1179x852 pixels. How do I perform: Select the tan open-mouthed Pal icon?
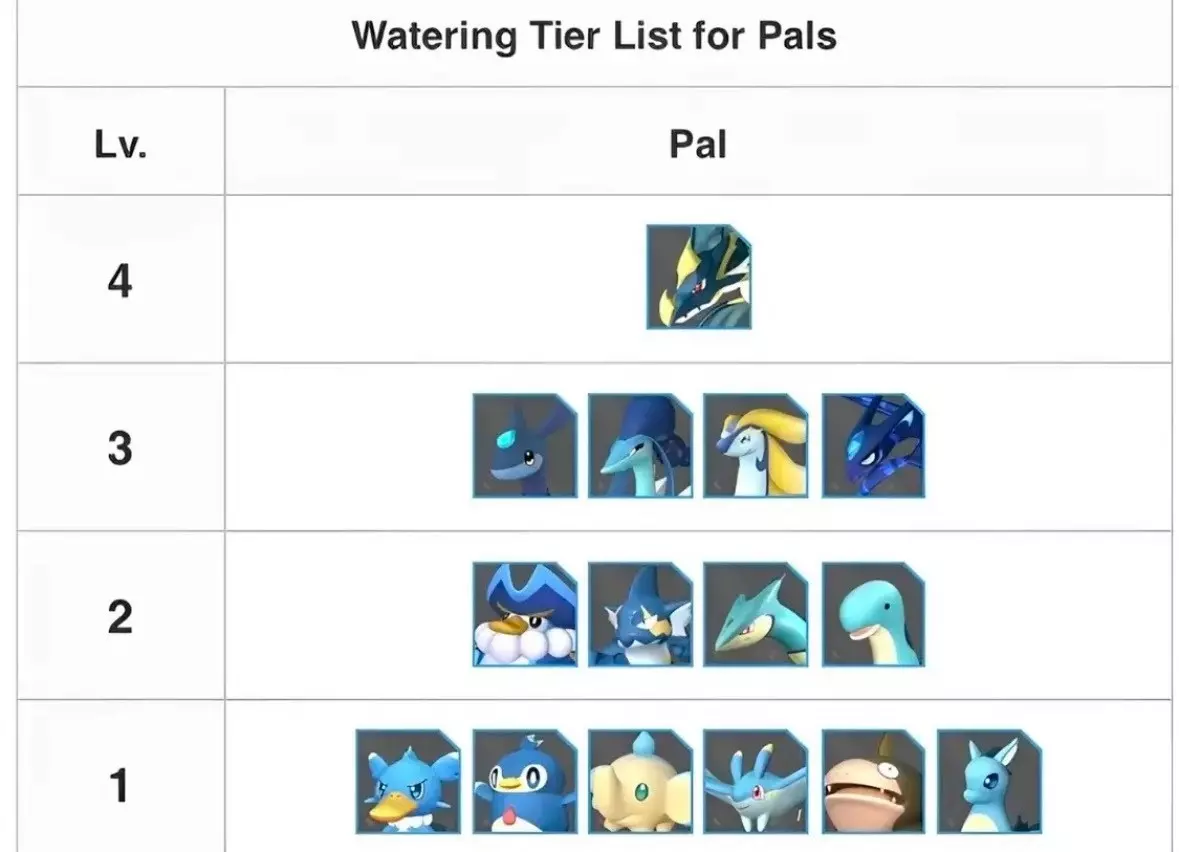coord(873,781)
